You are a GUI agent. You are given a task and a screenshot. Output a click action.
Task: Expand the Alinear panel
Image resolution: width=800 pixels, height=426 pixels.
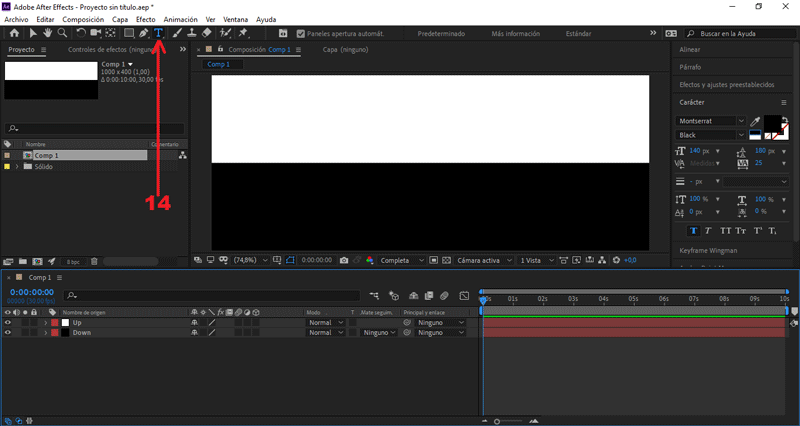(690, 49)
